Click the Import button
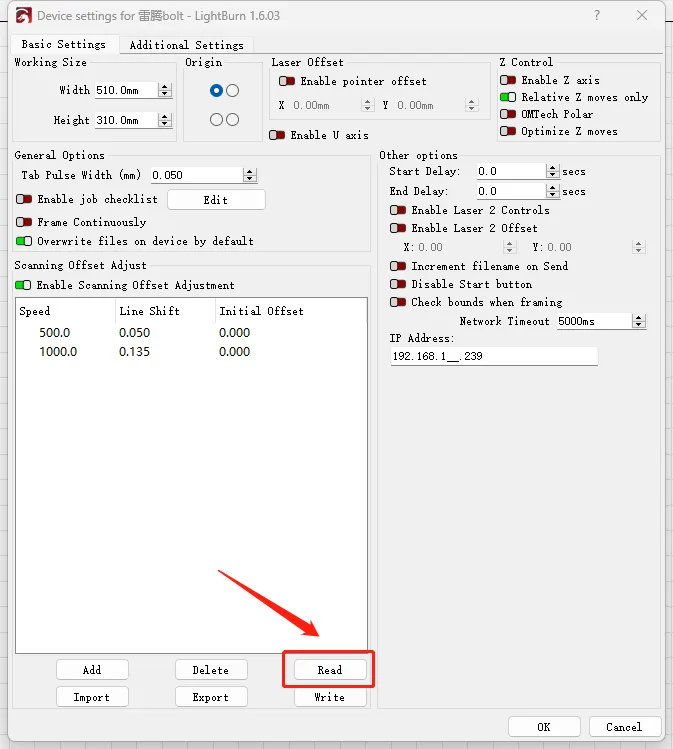Image resolution: width=673 pixels, height=749 pixels. pos(92,697)
